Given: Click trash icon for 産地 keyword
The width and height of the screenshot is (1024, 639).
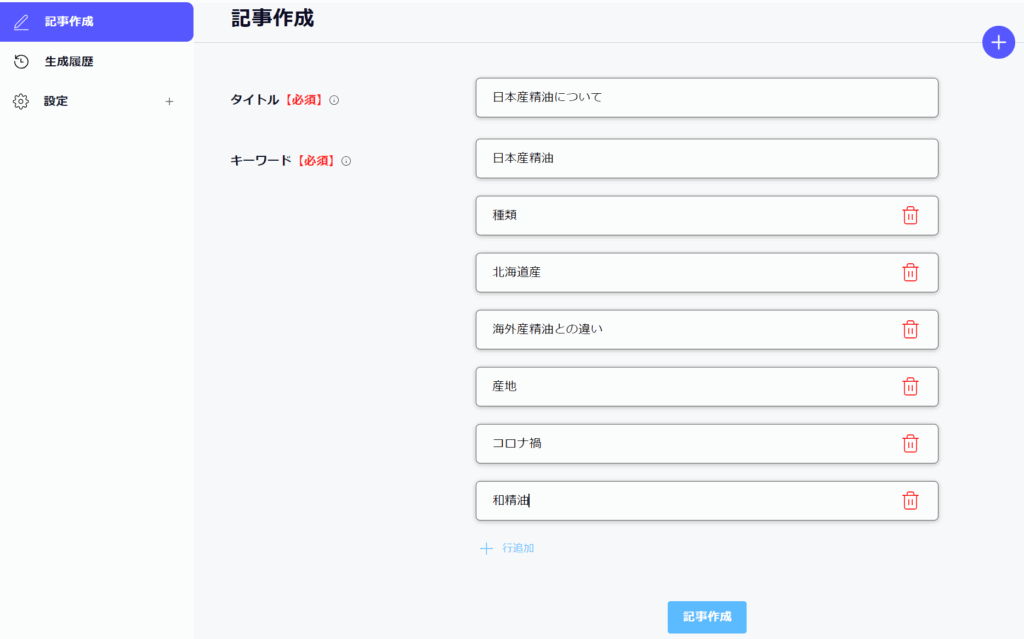Looking at the screenshot, I should (910, 386).
